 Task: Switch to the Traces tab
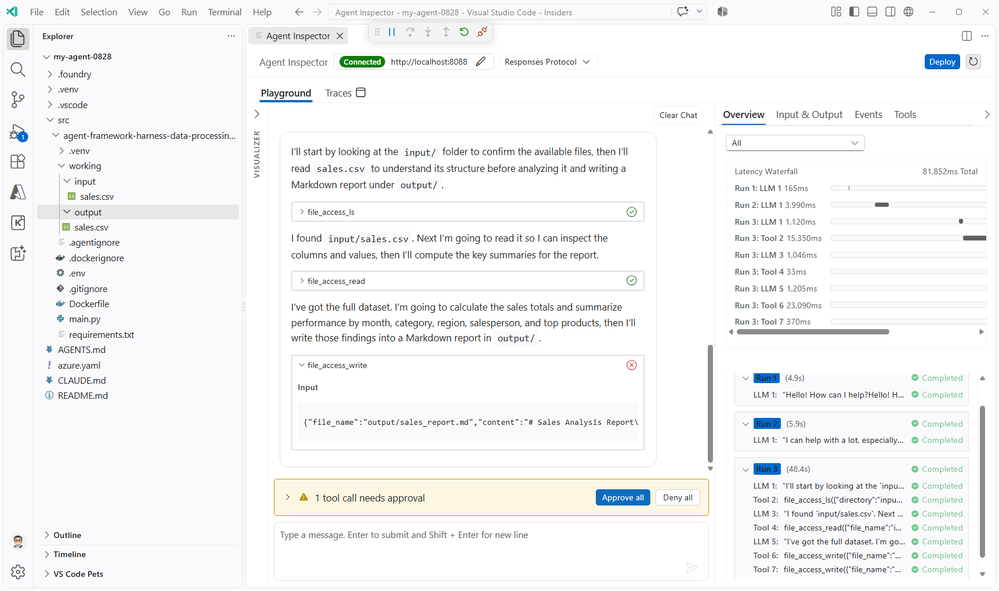pyautogui.click(x=345, y=93)
